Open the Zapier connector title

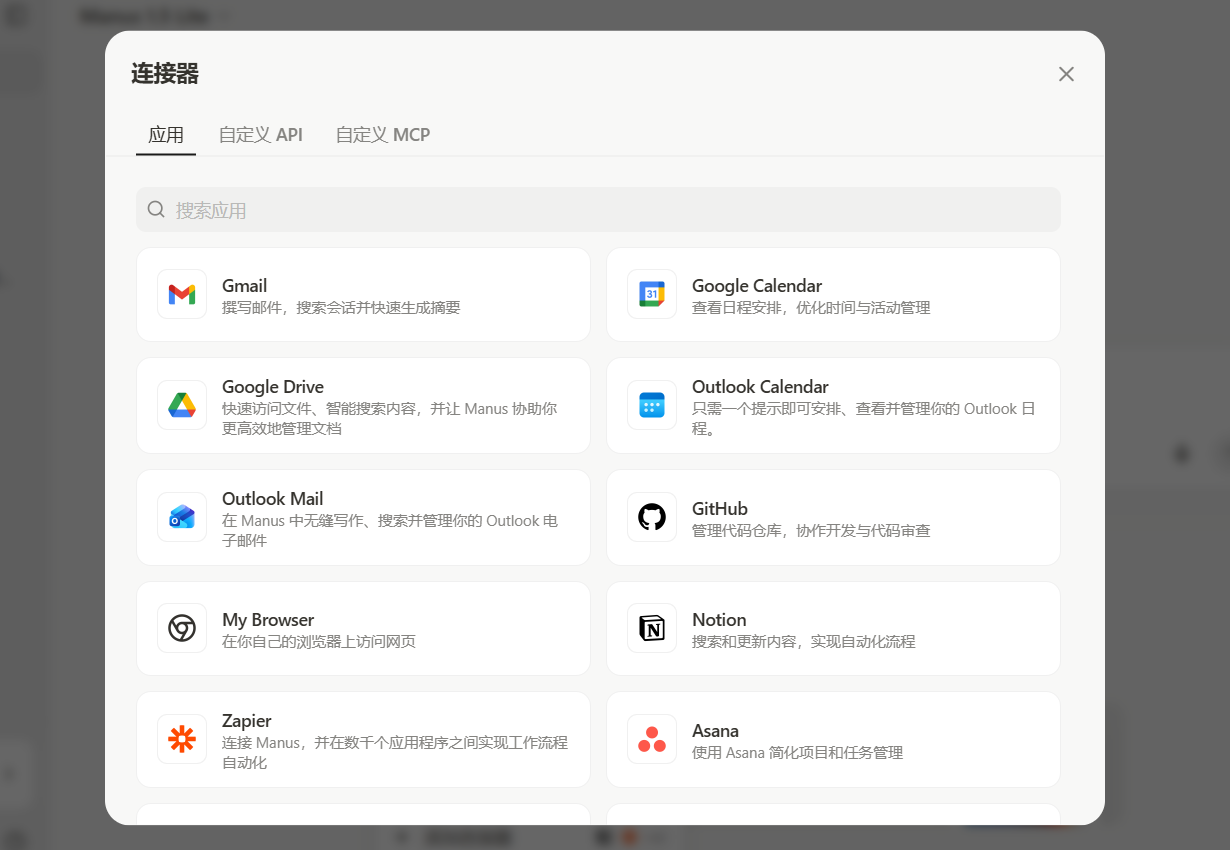click(247, 721)
